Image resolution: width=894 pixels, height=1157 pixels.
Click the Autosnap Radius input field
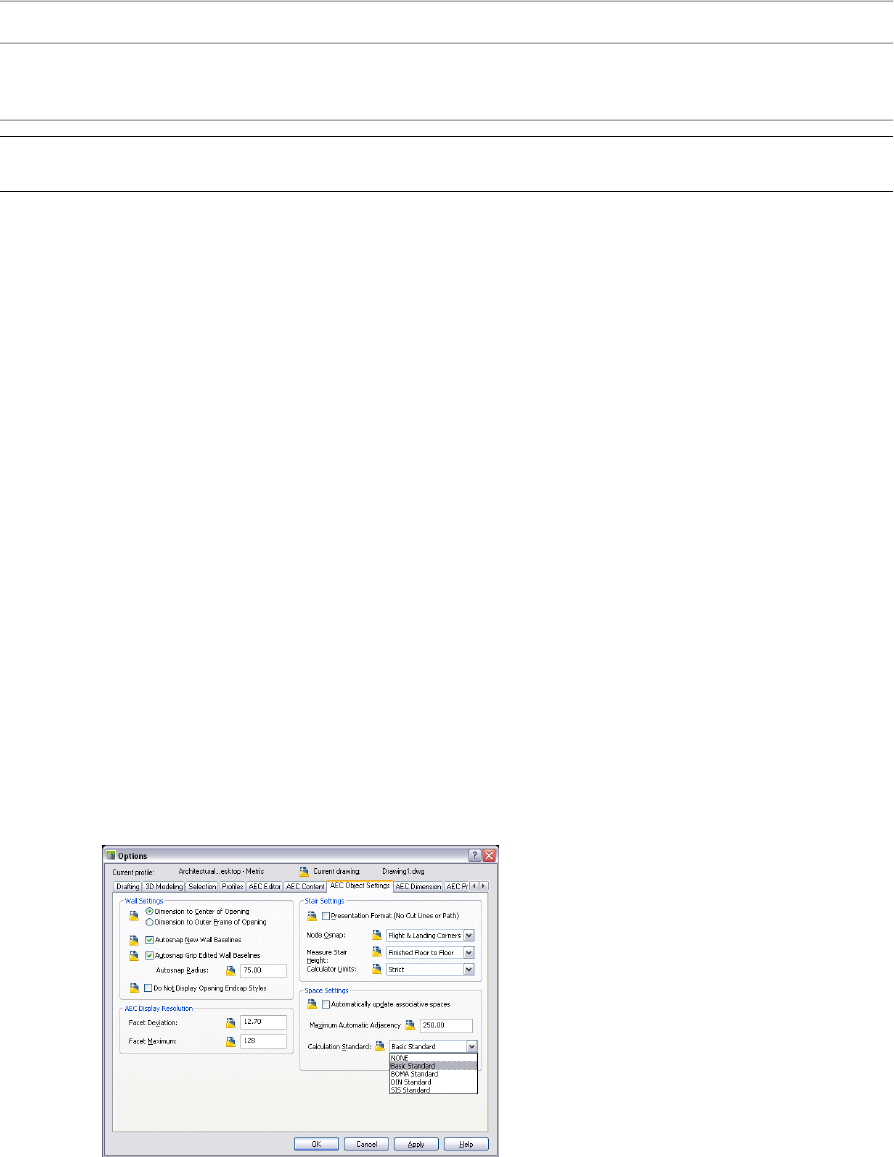[x=263, y=970]
